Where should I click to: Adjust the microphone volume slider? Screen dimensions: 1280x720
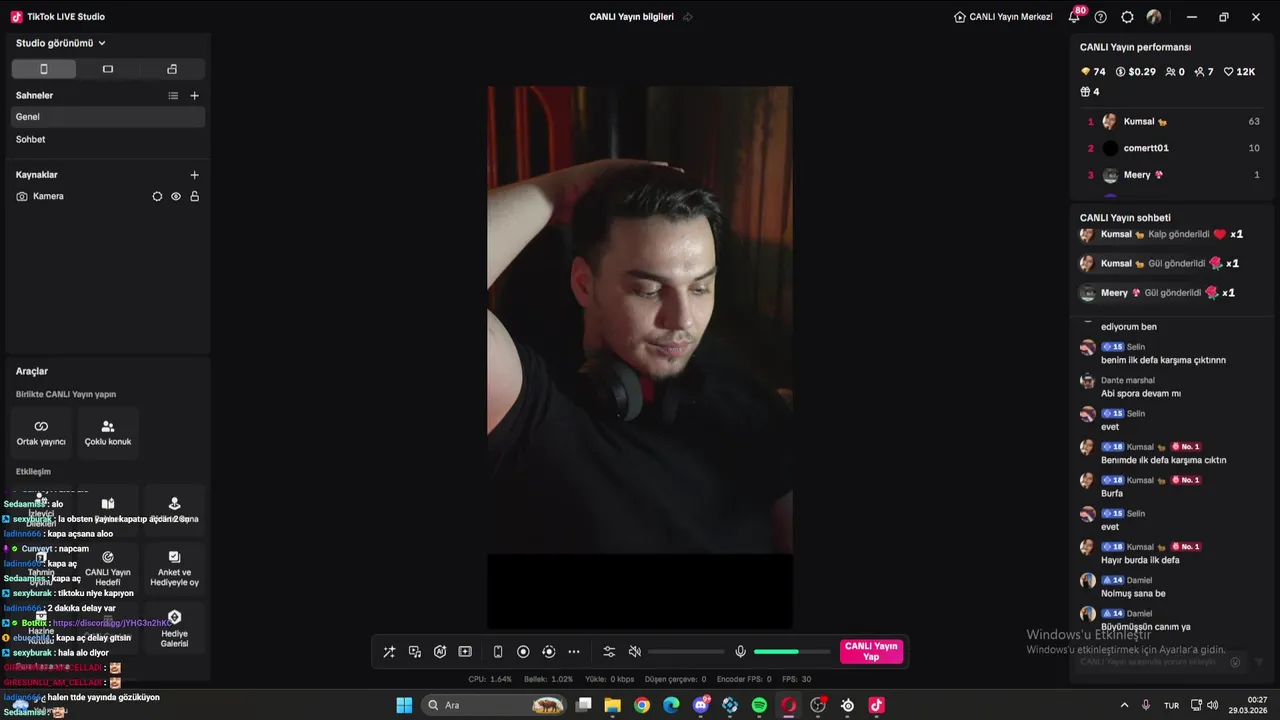click(792, 652)
